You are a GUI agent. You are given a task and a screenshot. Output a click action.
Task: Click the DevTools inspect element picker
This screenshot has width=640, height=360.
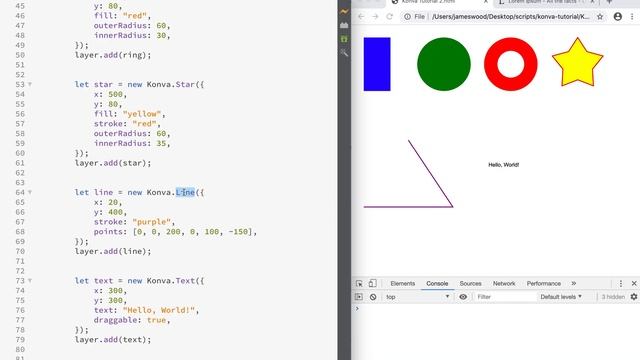359,283
